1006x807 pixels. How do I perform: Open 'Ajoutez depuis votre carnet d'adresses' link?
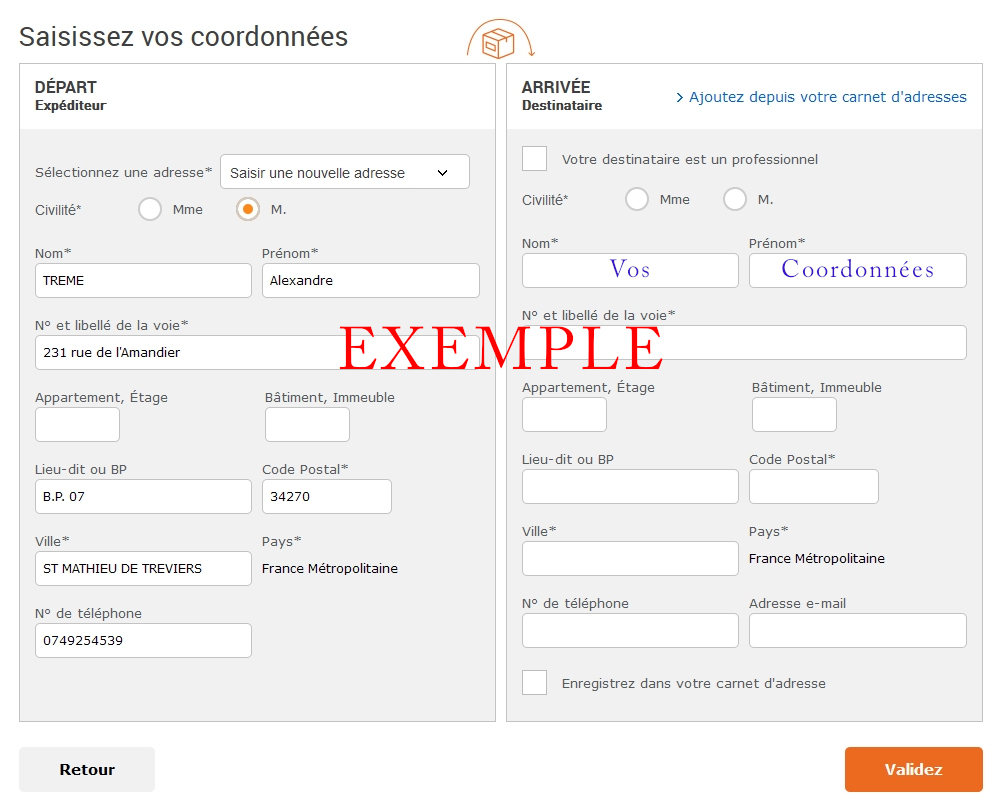coord(821,97)
